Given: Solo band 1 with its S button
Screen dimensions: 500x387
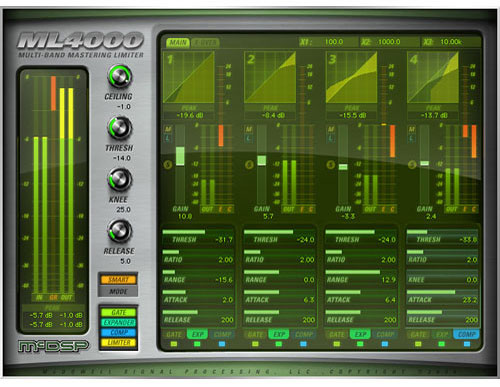Looking at the screenshot, I should (x=168, y=164).
